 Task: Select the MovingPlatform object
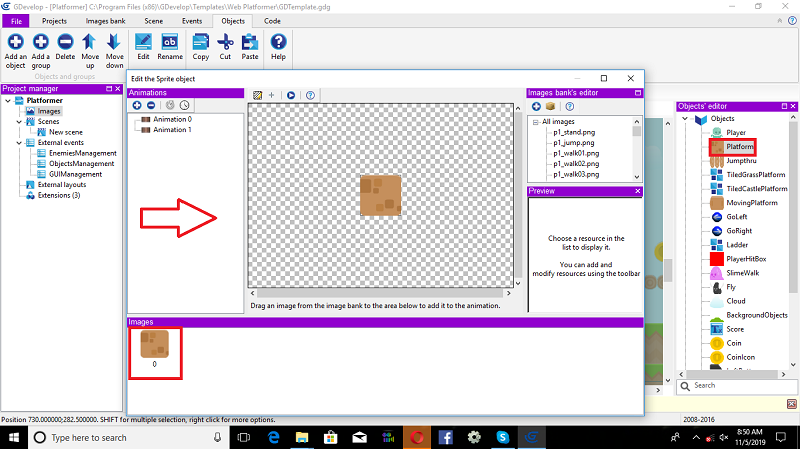[752, 203]
